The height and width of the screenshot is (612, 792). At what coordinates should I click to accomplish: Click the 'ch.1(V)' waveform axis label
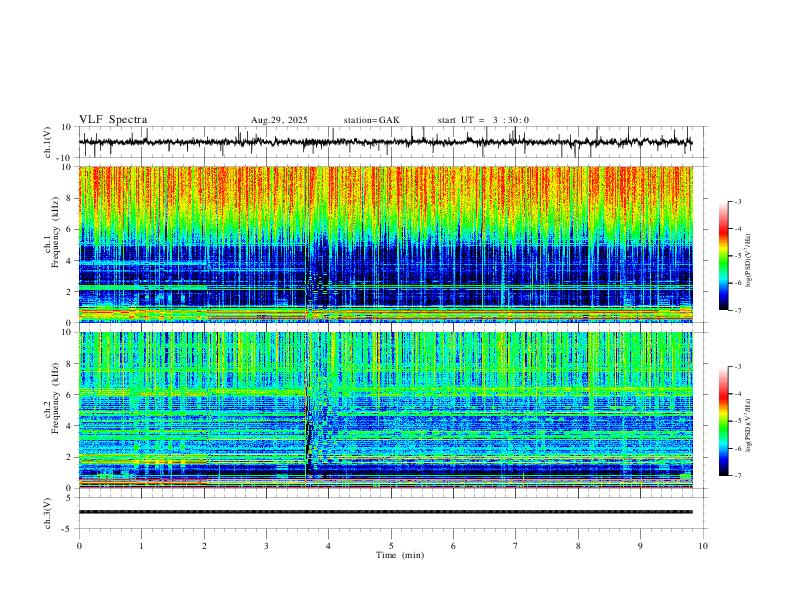(48, 142)
